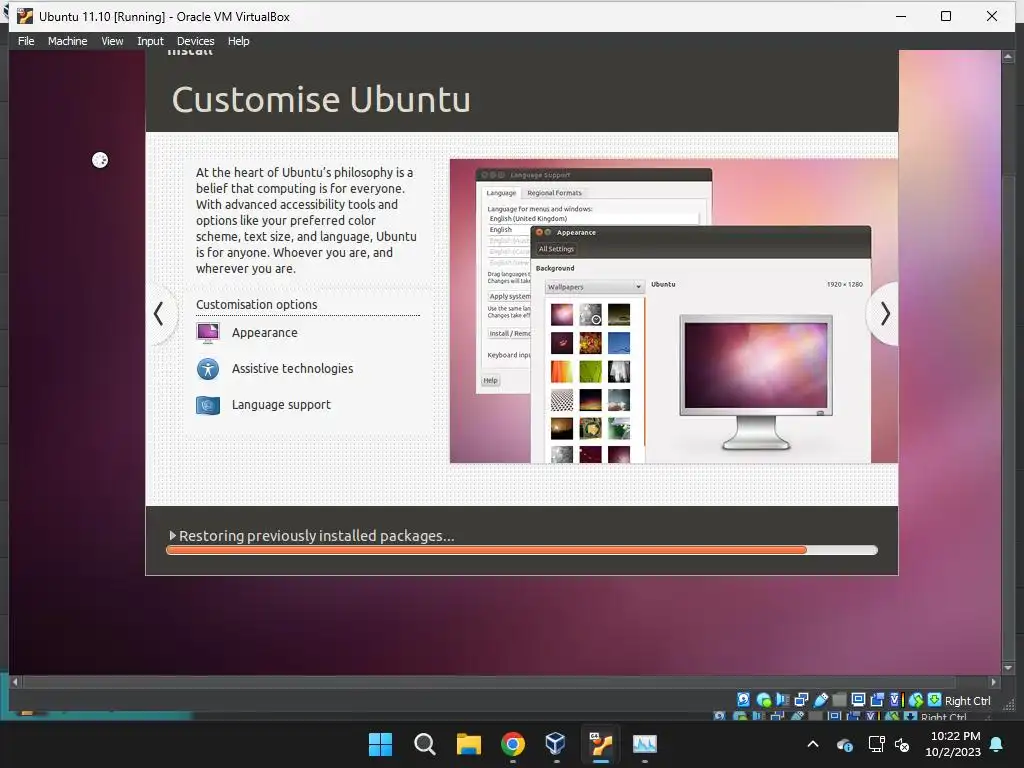Open the Help menu
The image size is (1024, 768).
[x=238, y=41]
